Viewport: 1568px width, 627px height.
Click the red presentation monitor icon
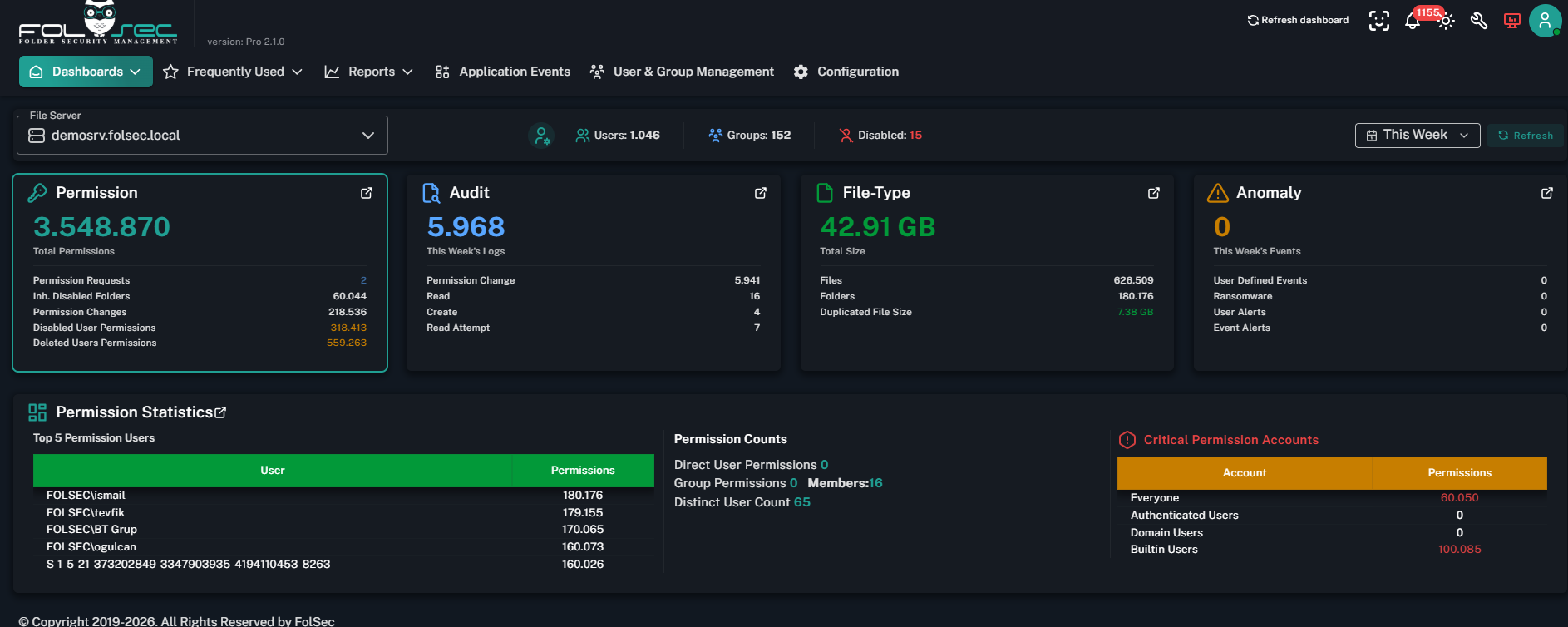point(1512,21)
